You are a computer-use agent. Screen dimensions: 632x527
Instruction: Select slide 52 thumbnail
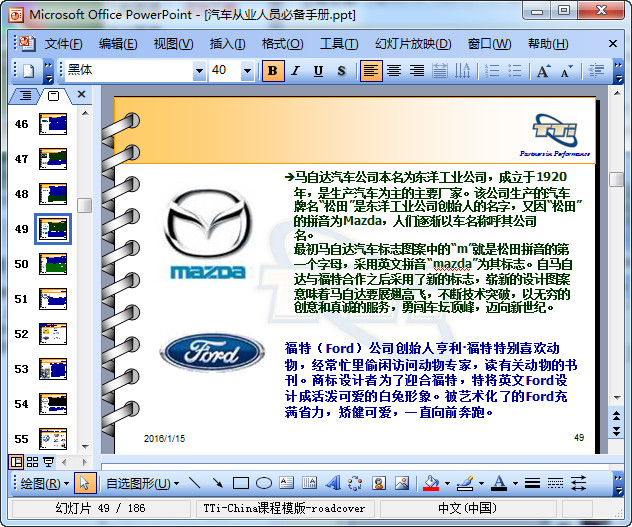point(53,334)
